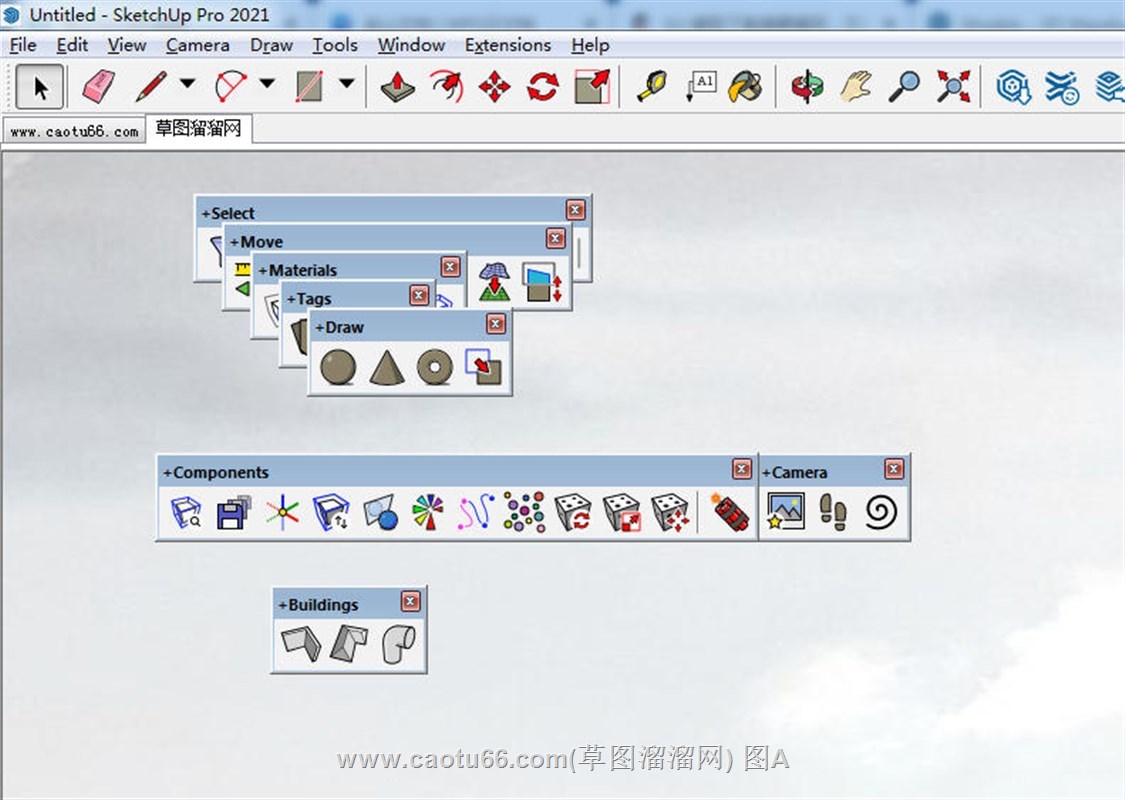Open the 3D Warehouse icon

pos(1014,87)
